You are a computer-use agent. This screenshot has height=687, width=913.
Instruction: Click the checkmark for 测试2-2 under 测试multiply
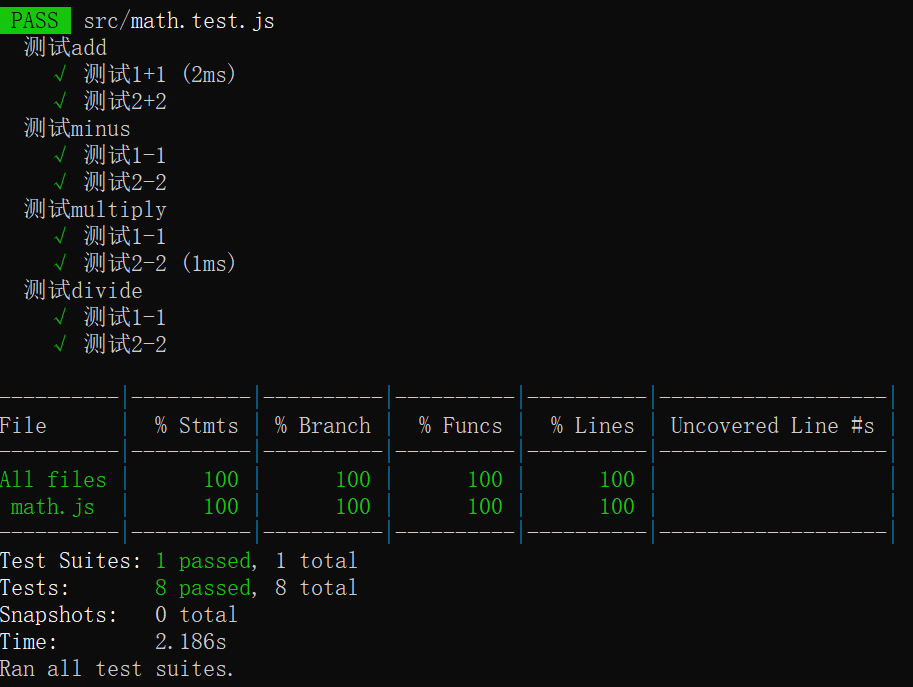coord(60,263)
